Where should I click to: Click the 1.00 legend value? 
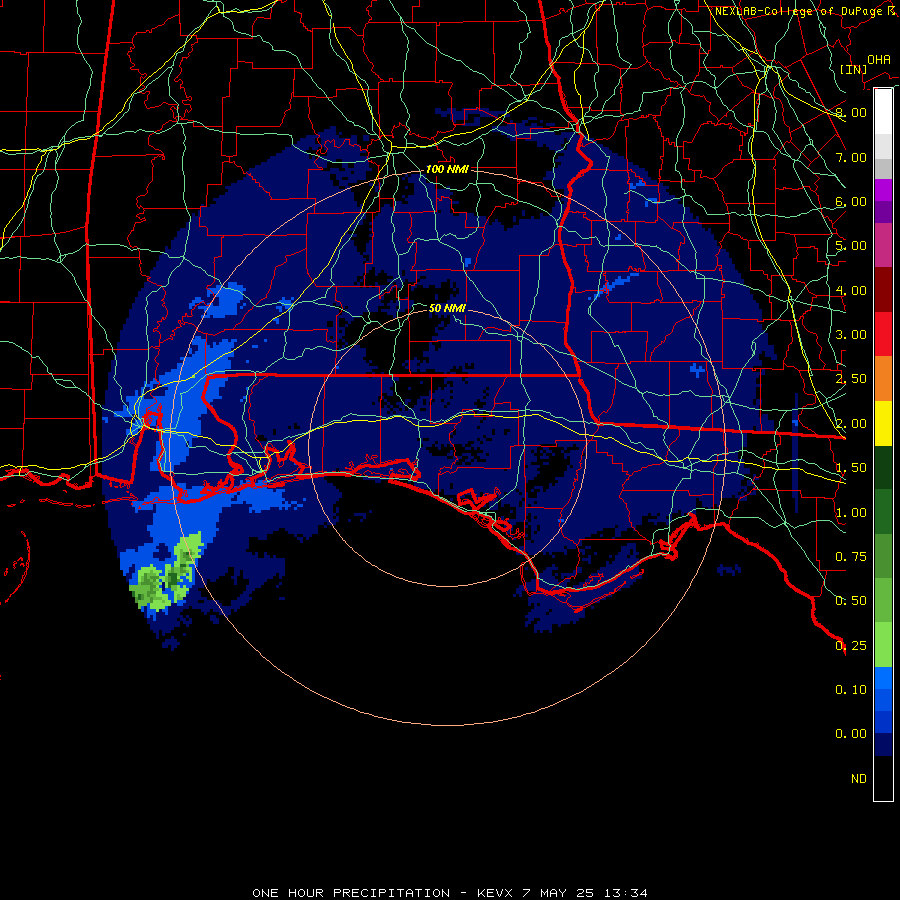click(851, 513)
